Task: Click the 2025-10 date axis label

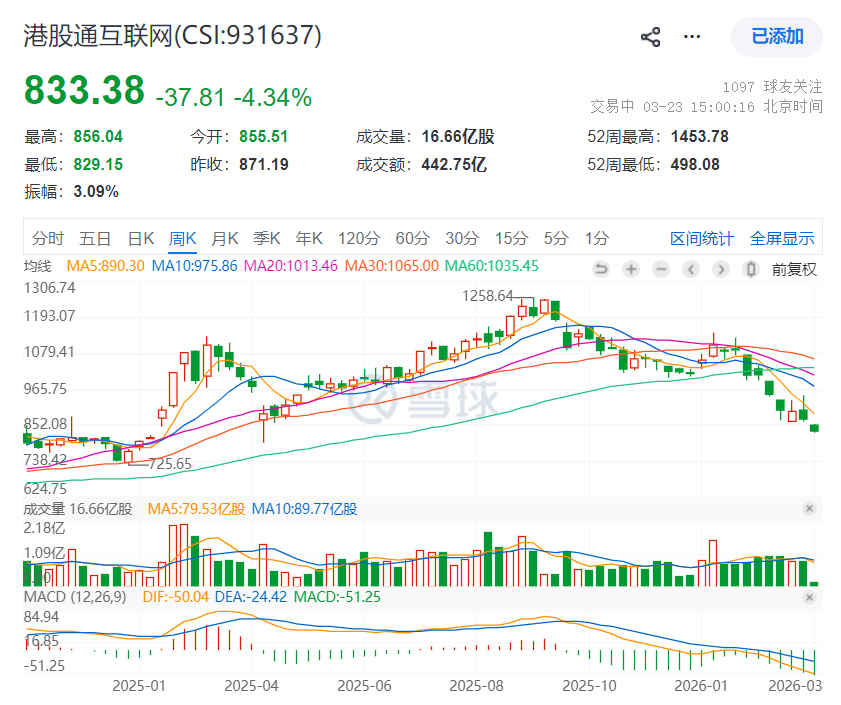Action: click(x=589, y=686)
